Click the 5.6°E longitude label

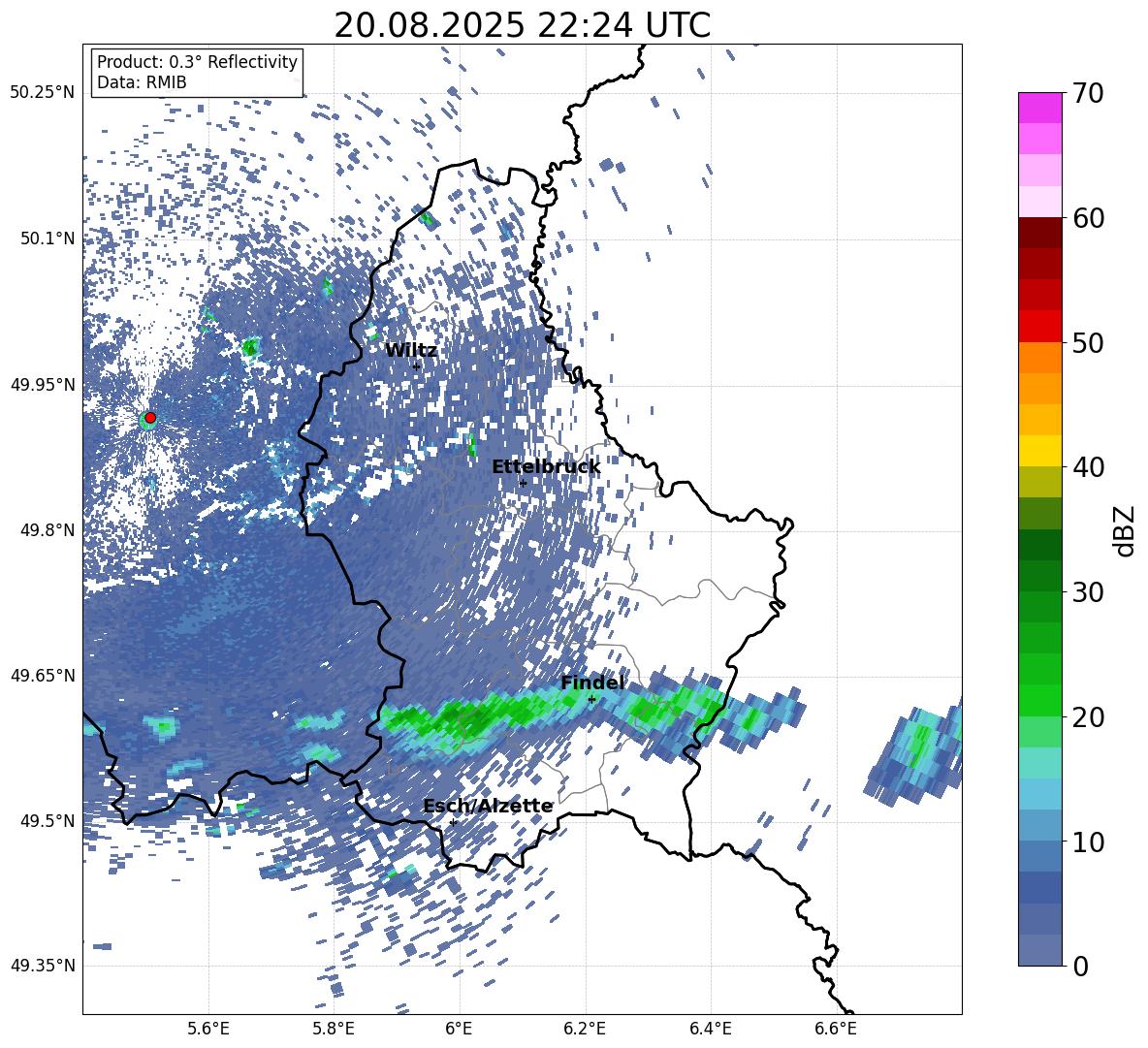(208, 1029)
